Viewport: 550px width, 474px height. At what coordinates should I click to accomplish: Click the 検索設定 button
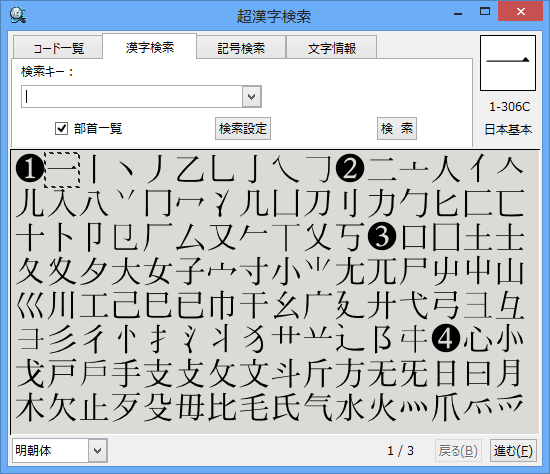click(x=243, y=128)
